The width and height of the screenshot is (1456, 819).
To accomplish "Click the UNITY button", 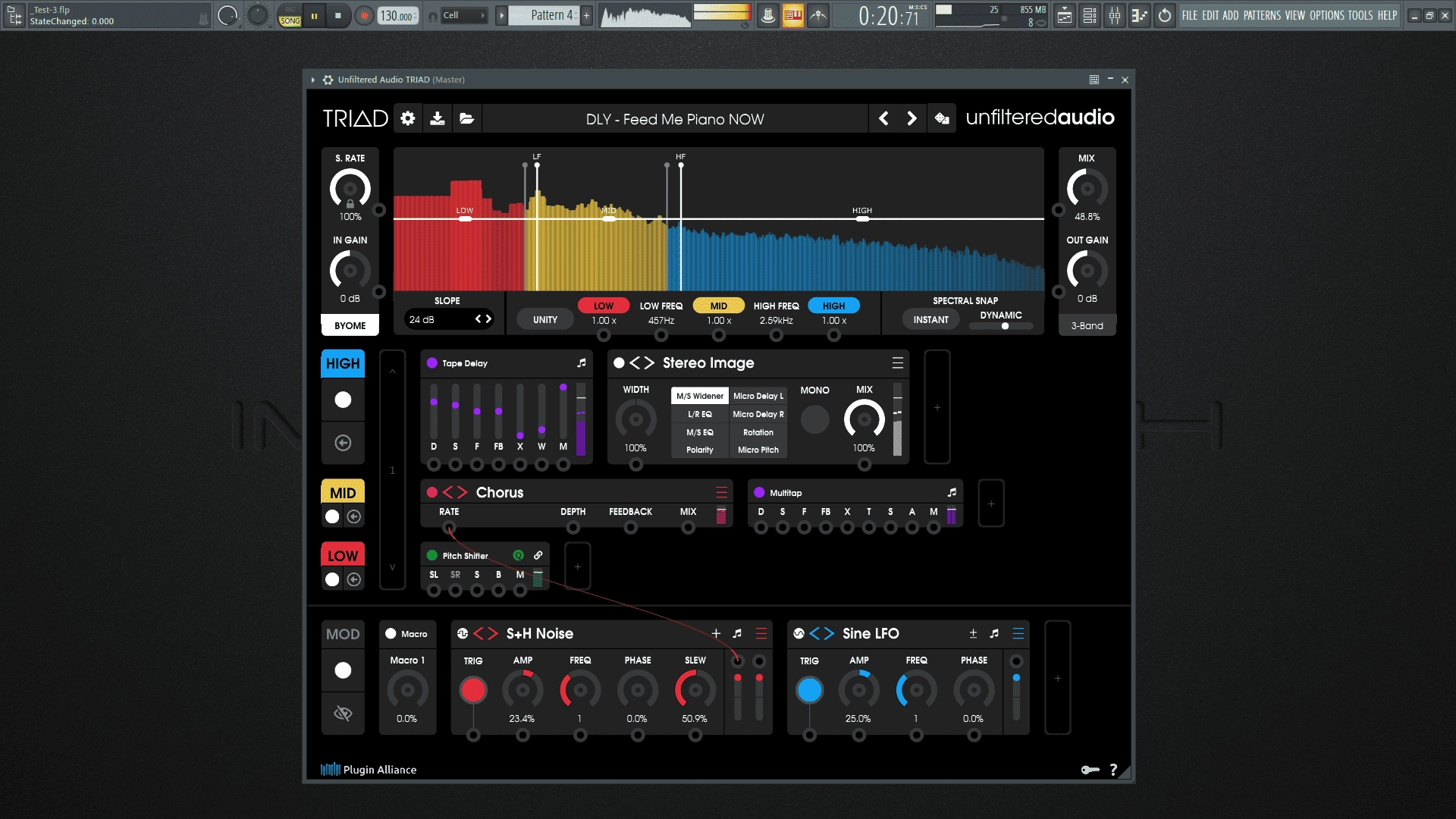I will point(545,319).
